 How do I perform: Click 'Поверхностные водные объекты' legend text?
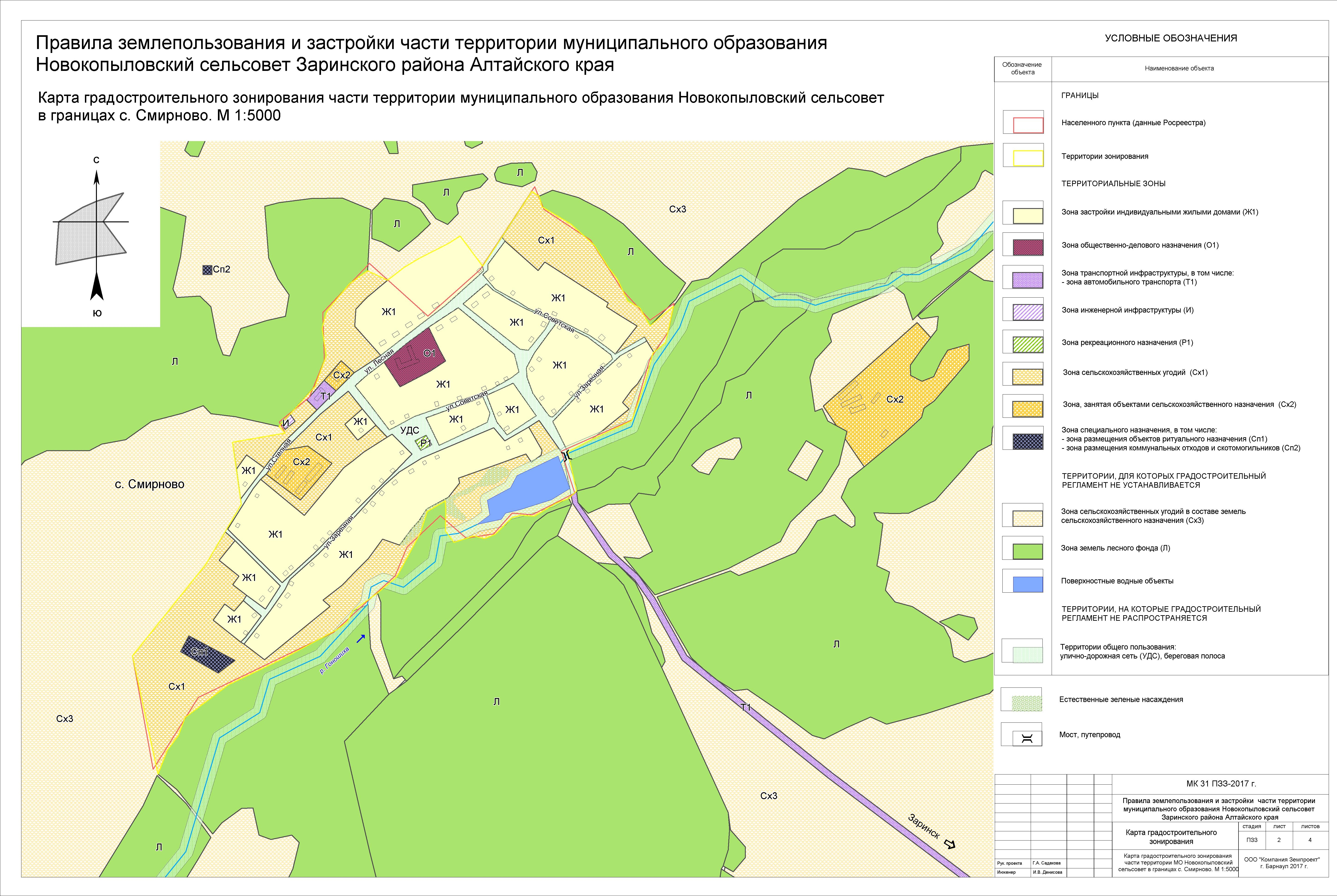point(1117,581)
